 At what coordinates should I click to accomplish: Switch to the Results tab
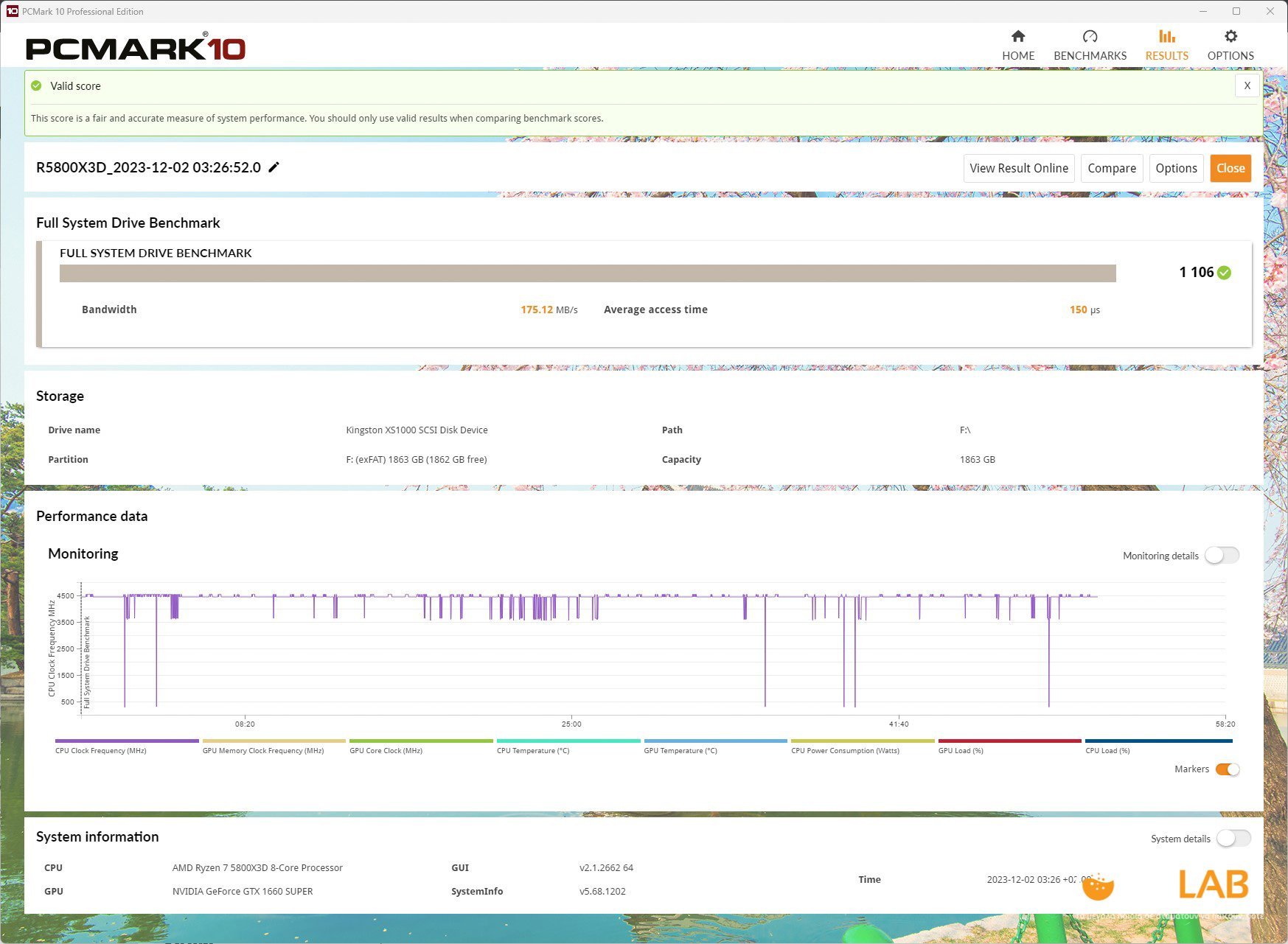click(1166, 45)
